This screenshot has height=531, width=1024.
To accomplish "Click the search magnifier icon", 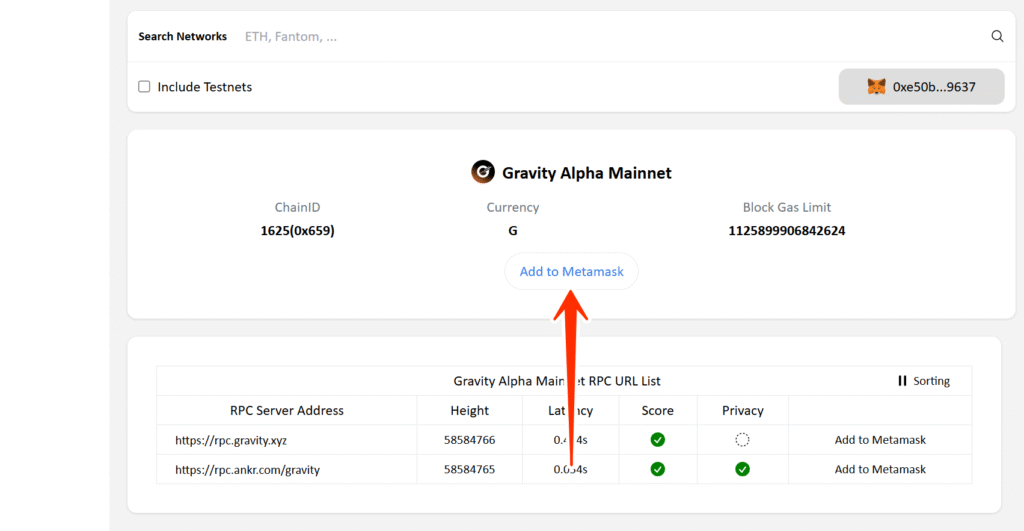I will click(997, 37).
